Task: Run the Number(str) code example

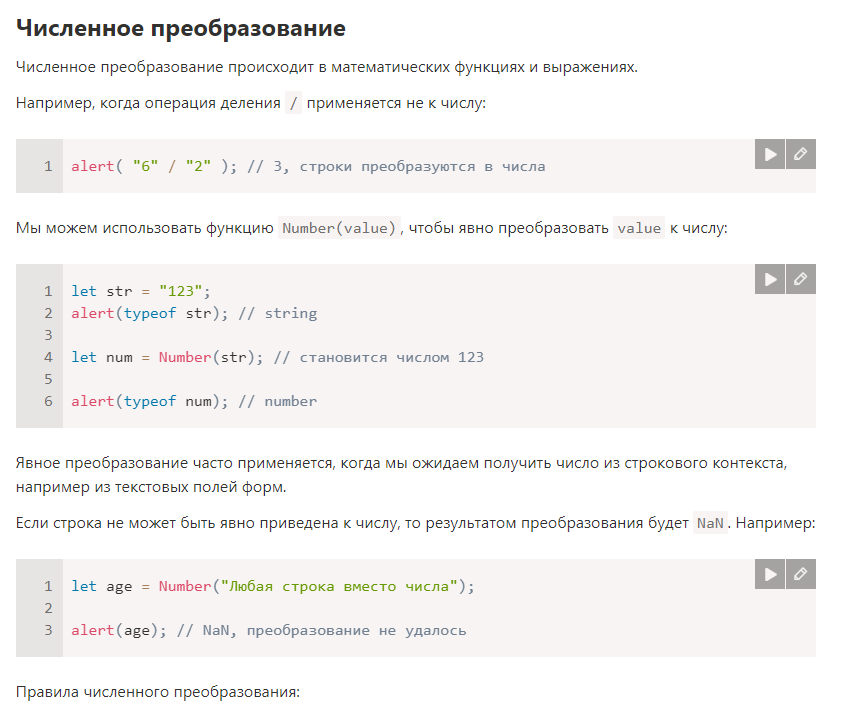Action: tap(770, 279)
